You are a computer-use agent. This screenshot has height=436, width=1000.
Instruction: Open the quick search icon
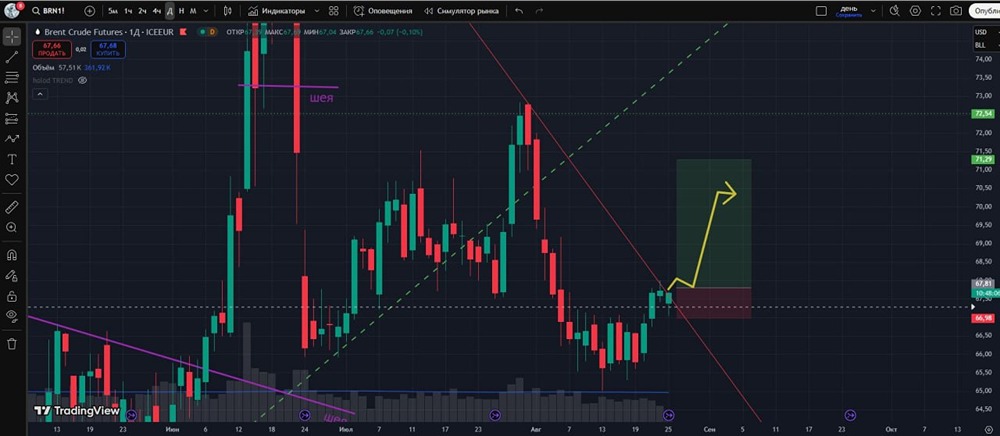pyautogui.click(x=894, y=11)
